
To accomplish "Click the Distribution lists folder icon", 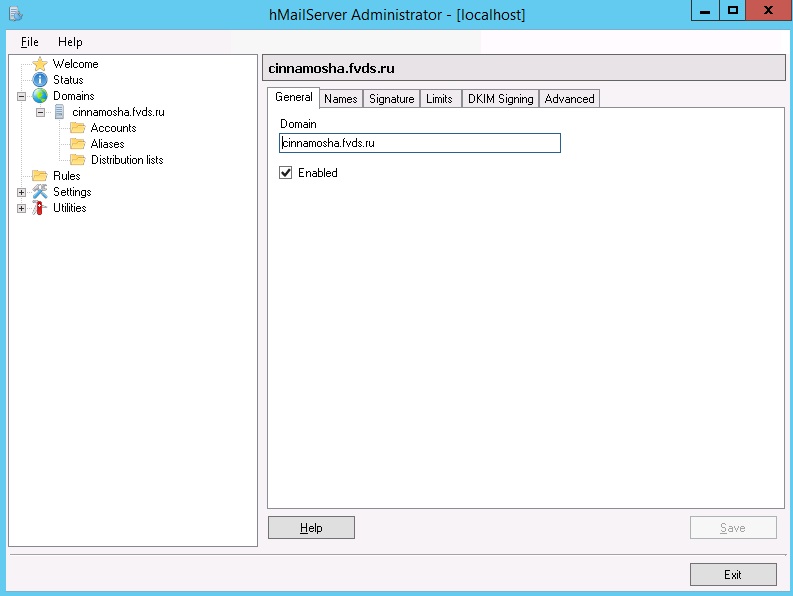I will 77,160.
